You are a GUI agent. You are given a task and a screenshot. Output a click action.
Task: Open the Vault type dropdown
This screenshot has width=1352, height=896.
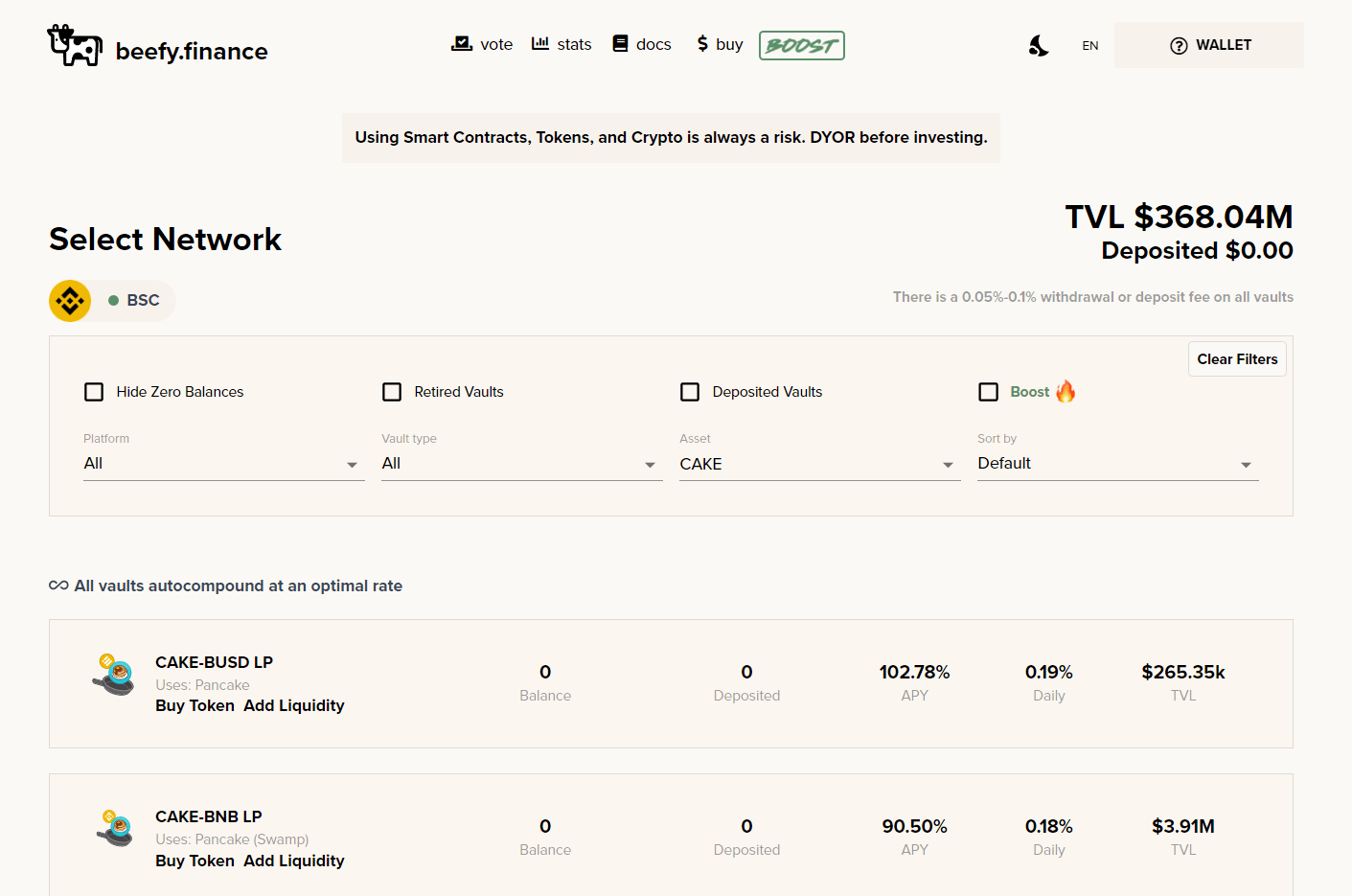tap(522, 464)
